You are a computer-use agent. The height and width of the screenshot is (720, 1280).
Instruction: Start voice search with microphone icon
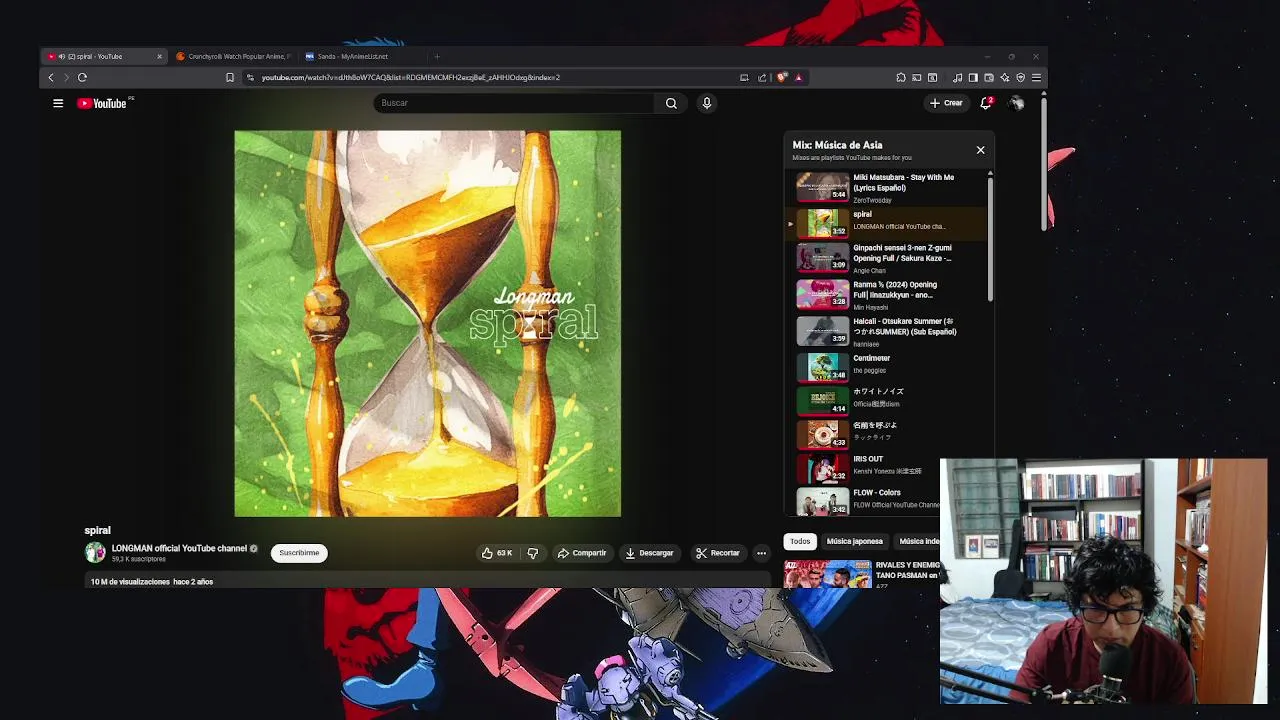click(707, 103)
